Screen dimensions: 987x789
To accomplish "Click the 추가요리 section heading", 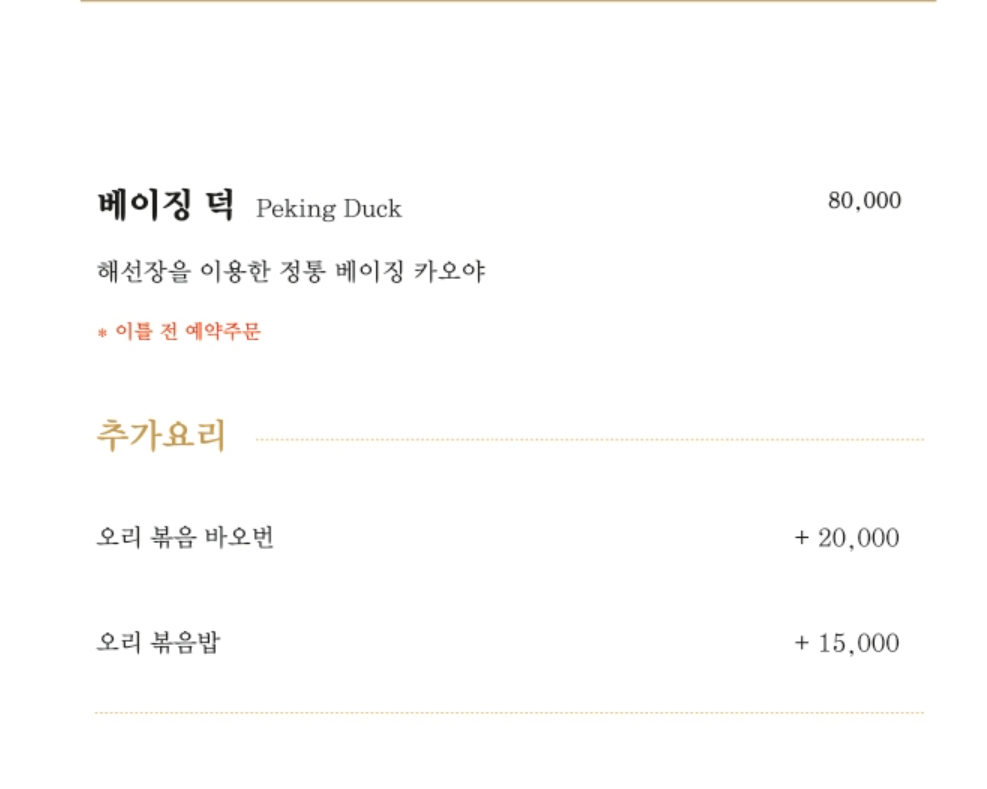I will click(x=161, y=436).
